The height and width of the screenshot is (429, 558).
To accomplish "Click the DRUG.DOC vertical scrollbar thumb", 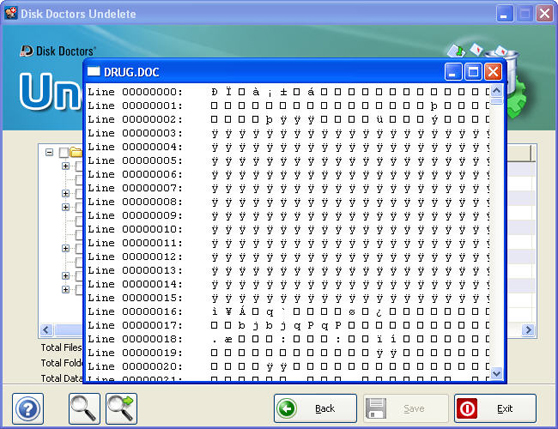I will click(496, 101).
